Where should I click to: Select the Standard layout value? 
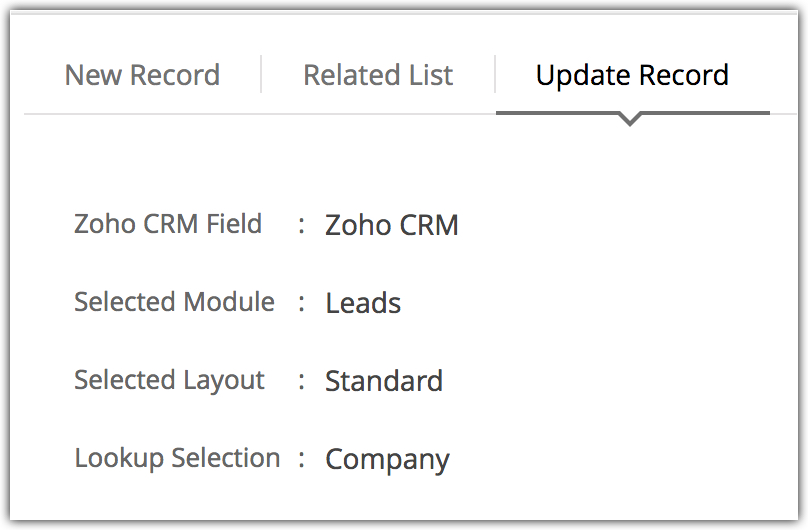pyautogui.click(x=384, y=381)
